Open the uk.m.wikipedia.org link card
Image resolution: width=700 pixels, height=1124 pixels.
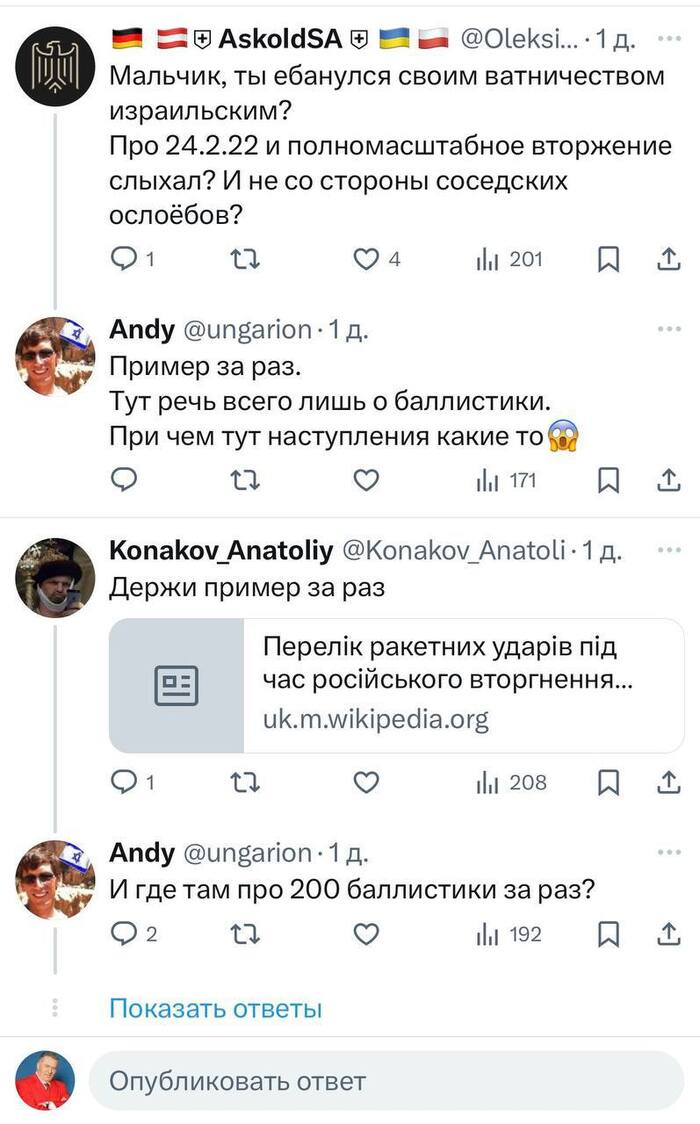coord(396,685)
